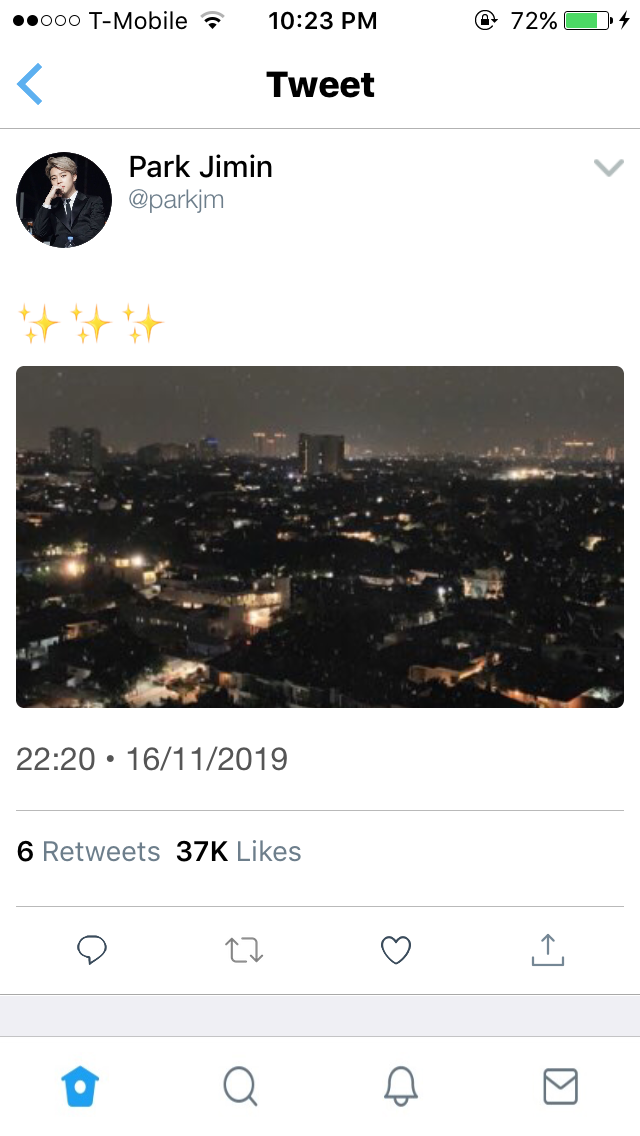The height and width of the screenshot is (1136, 640).
Task: Open the Search tab
Action: (x=240, y=1085)
